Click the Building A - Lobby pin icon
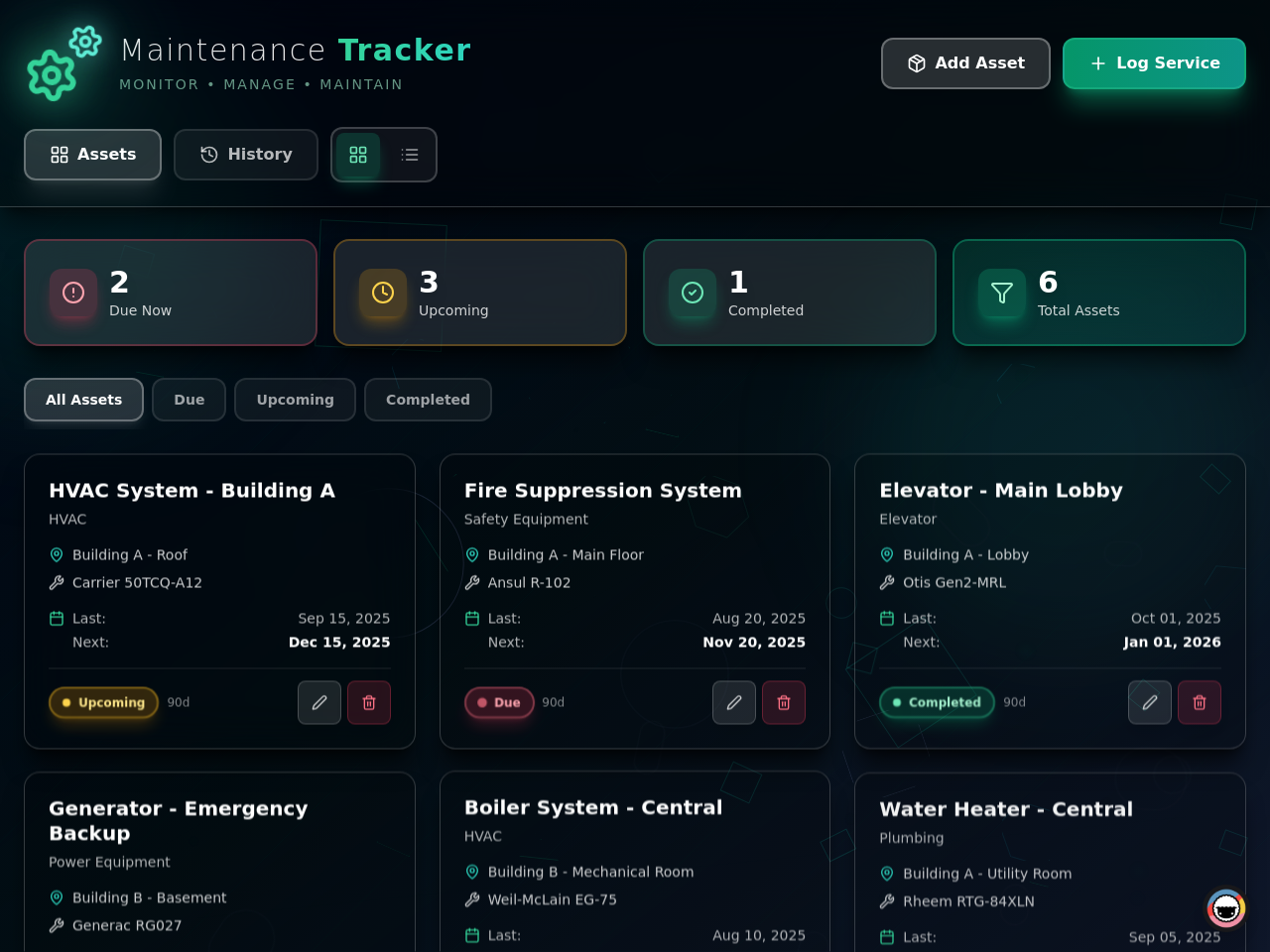 (887, 554)
